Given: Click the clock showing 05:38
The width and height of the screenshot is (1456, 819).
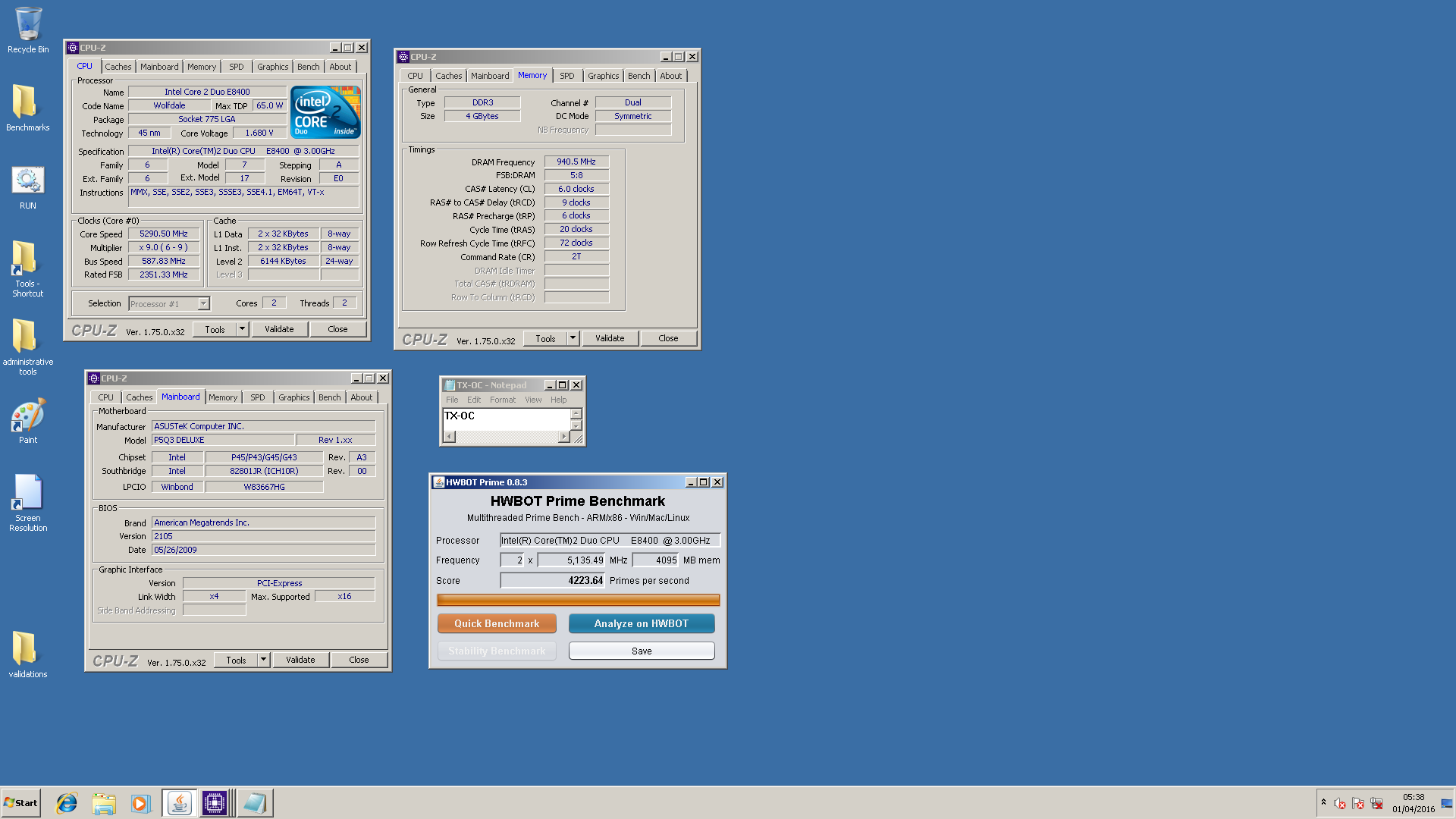Looking at the screenshot, I should [1414, 797].
